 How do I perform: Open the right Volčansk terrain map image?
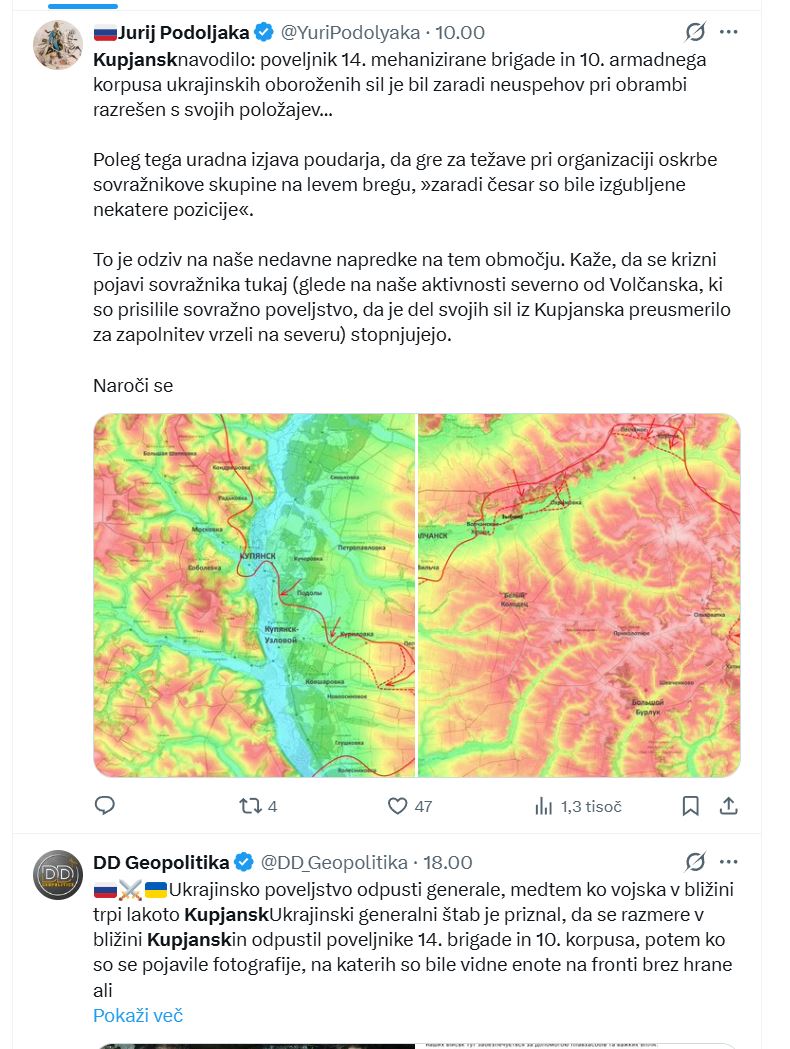579,595
